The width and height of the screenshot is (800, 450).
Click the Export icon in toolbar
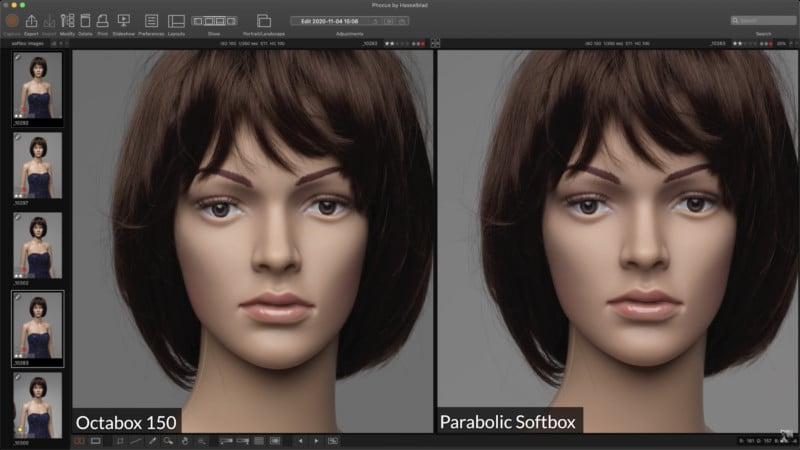point(31,21)
